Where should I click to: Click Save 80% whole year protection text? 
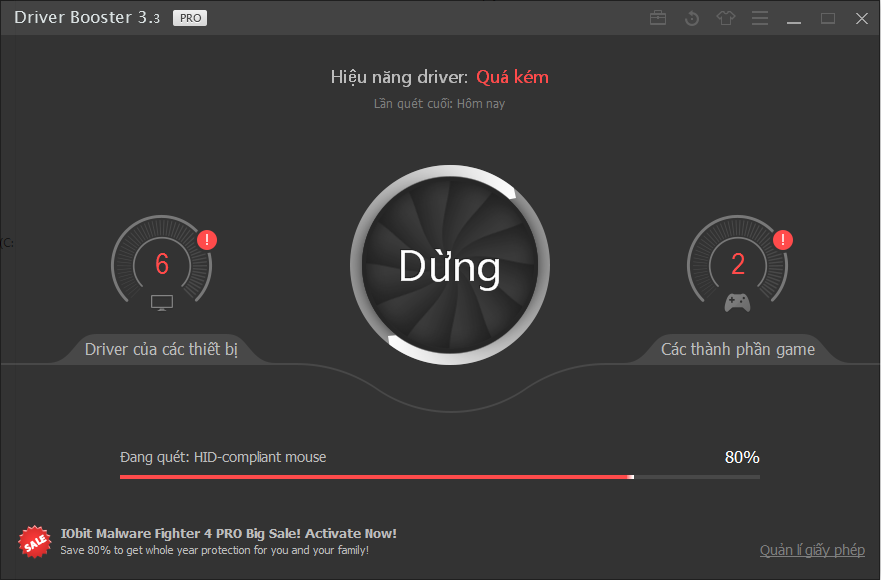click(x=215, y=550)
